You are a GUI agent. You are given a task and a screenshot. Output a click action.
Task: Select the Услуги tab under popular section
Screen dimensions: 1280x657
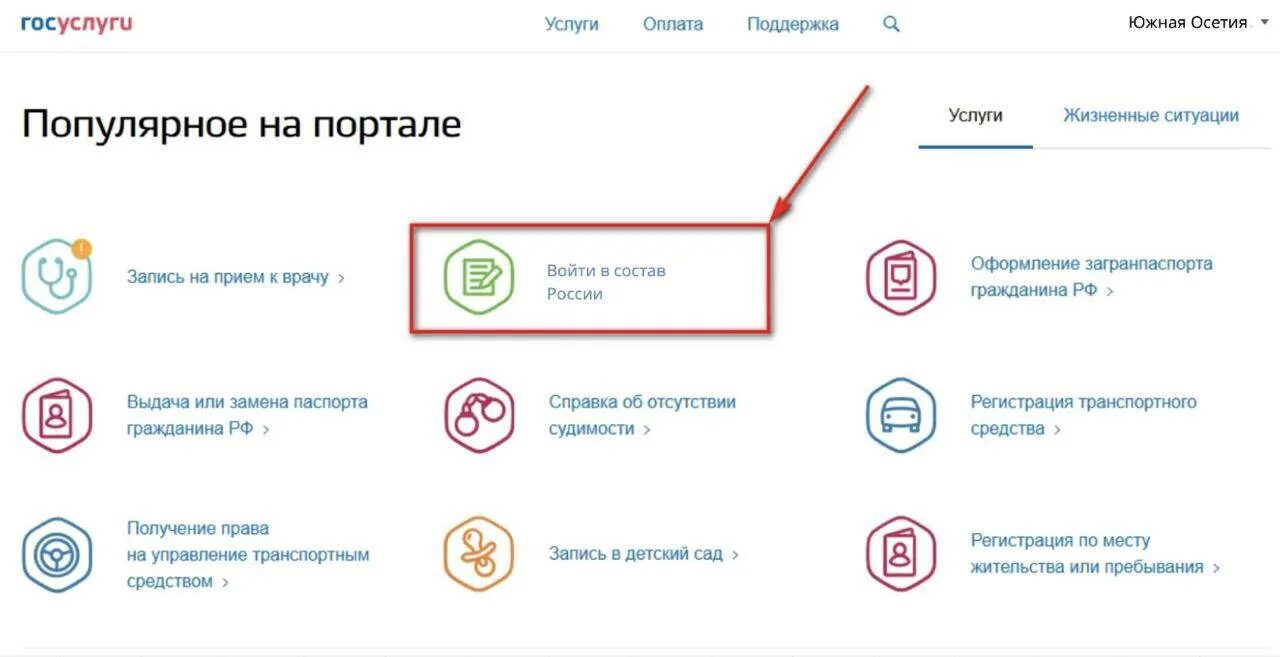click(x=975, y=115)
